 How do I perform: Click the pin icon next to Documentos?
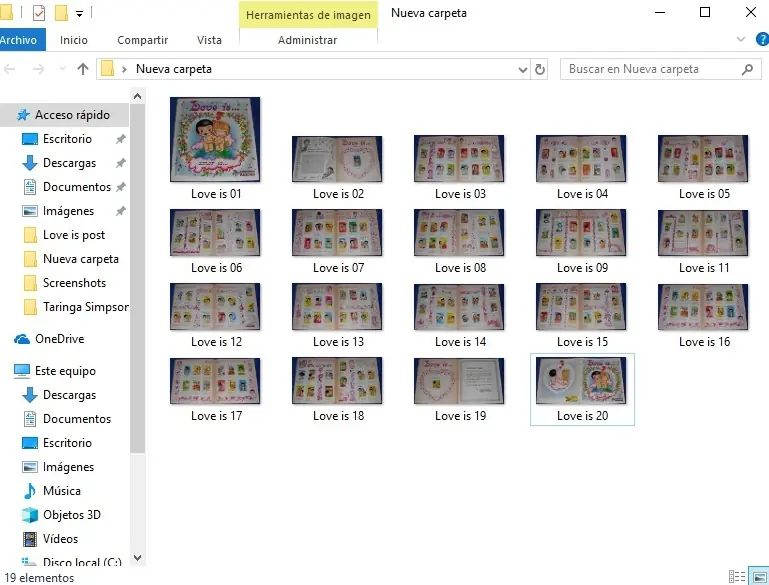pyautogui.click(x=121, y=187)
